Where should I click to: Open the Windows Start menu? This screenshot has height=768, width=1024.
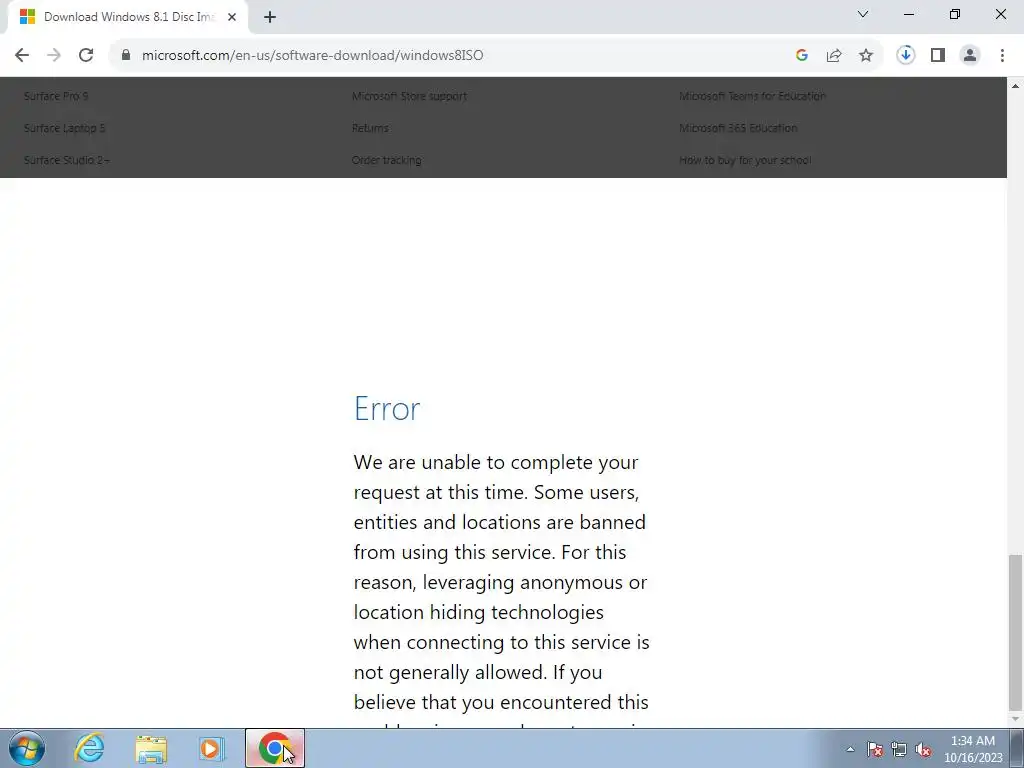(x=27, y=748)
